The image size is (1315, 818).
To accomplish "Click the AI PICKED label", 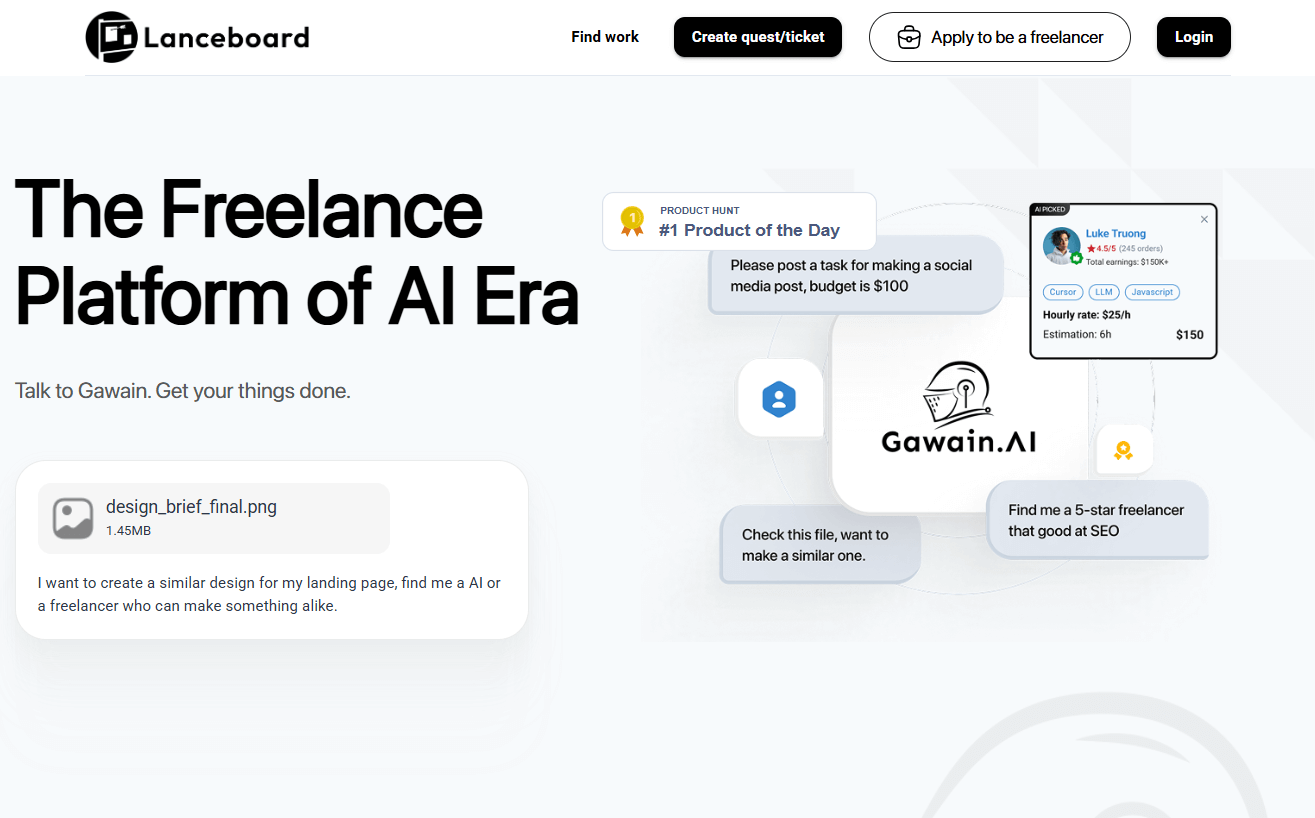I will pyautogui.click(x=1050, y=209).
